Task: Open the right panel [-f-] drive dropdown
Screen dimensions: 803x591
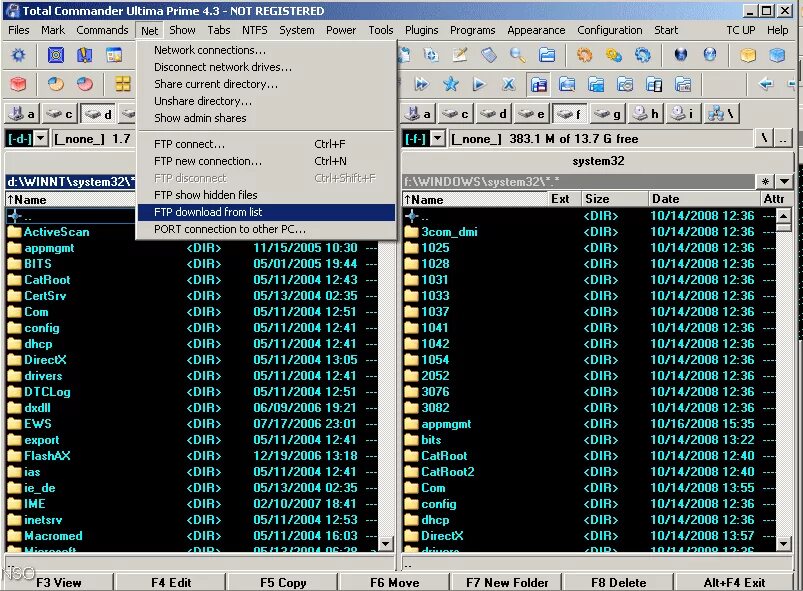Action: click(437, 138)
